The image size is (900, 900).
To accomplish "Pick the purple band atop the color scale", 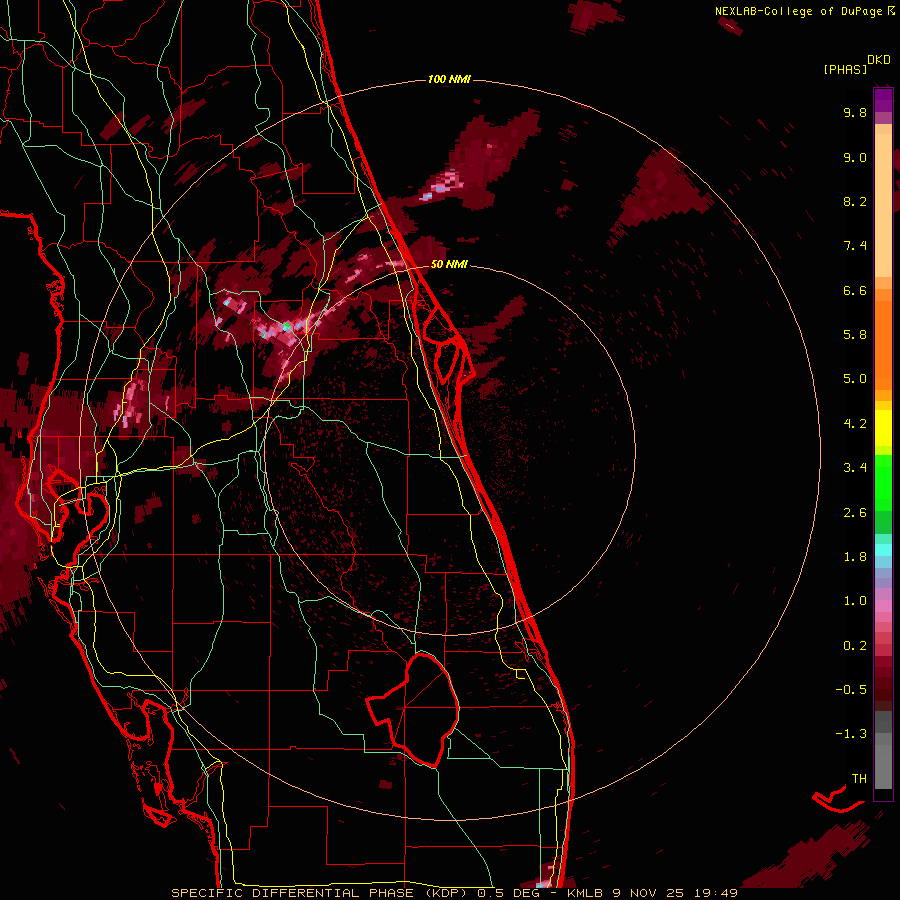I will tap(883, 100).
